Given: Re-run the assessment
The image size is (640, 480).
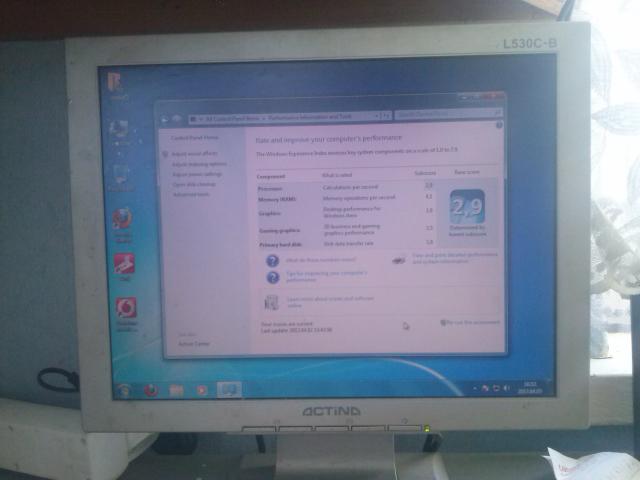Looking at the screenshot, I should click(x=472, y=323).
